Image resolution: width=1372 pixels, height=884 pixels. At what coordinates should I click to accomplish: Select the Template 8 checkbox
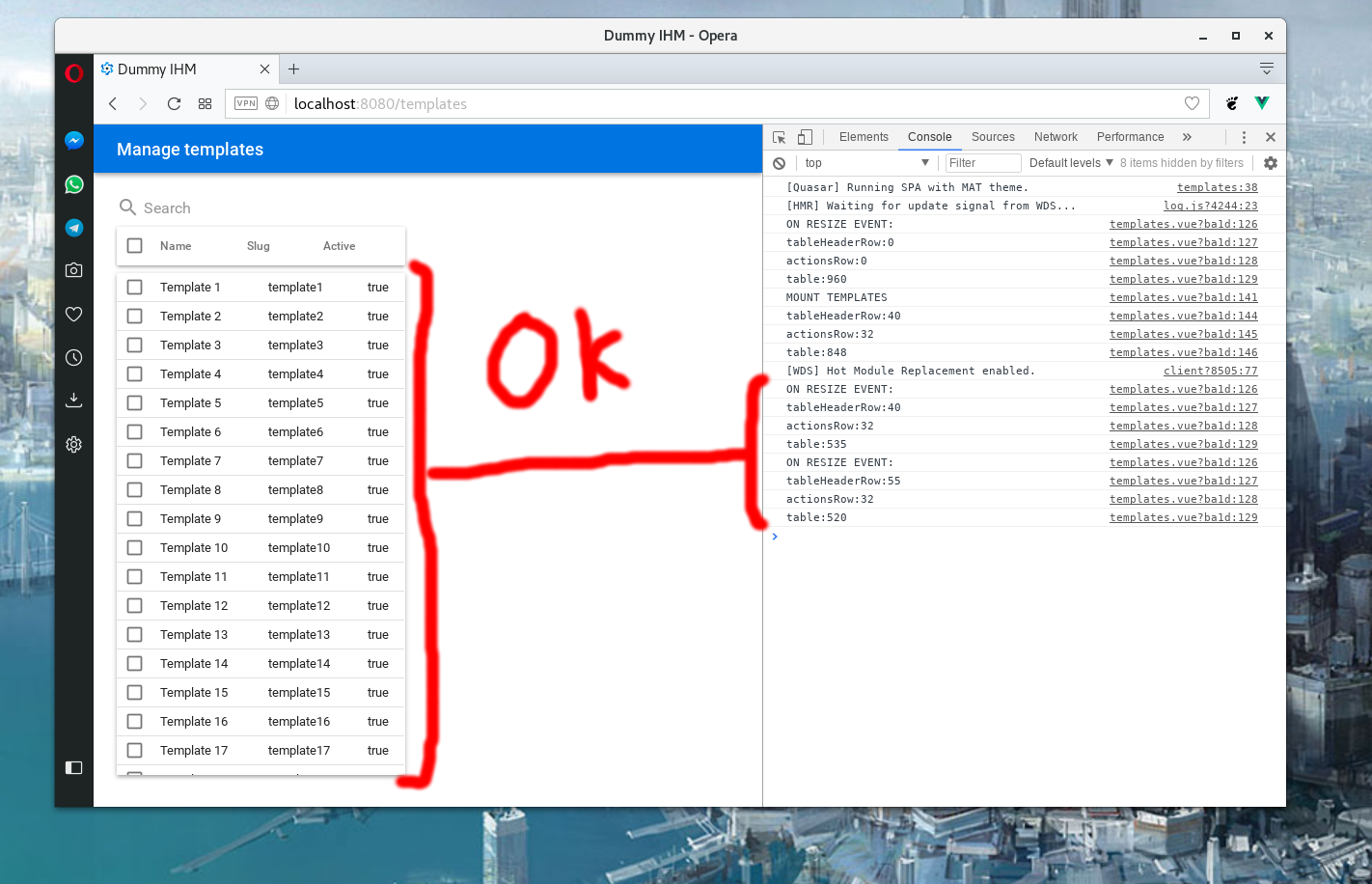[x=135, y=490]
